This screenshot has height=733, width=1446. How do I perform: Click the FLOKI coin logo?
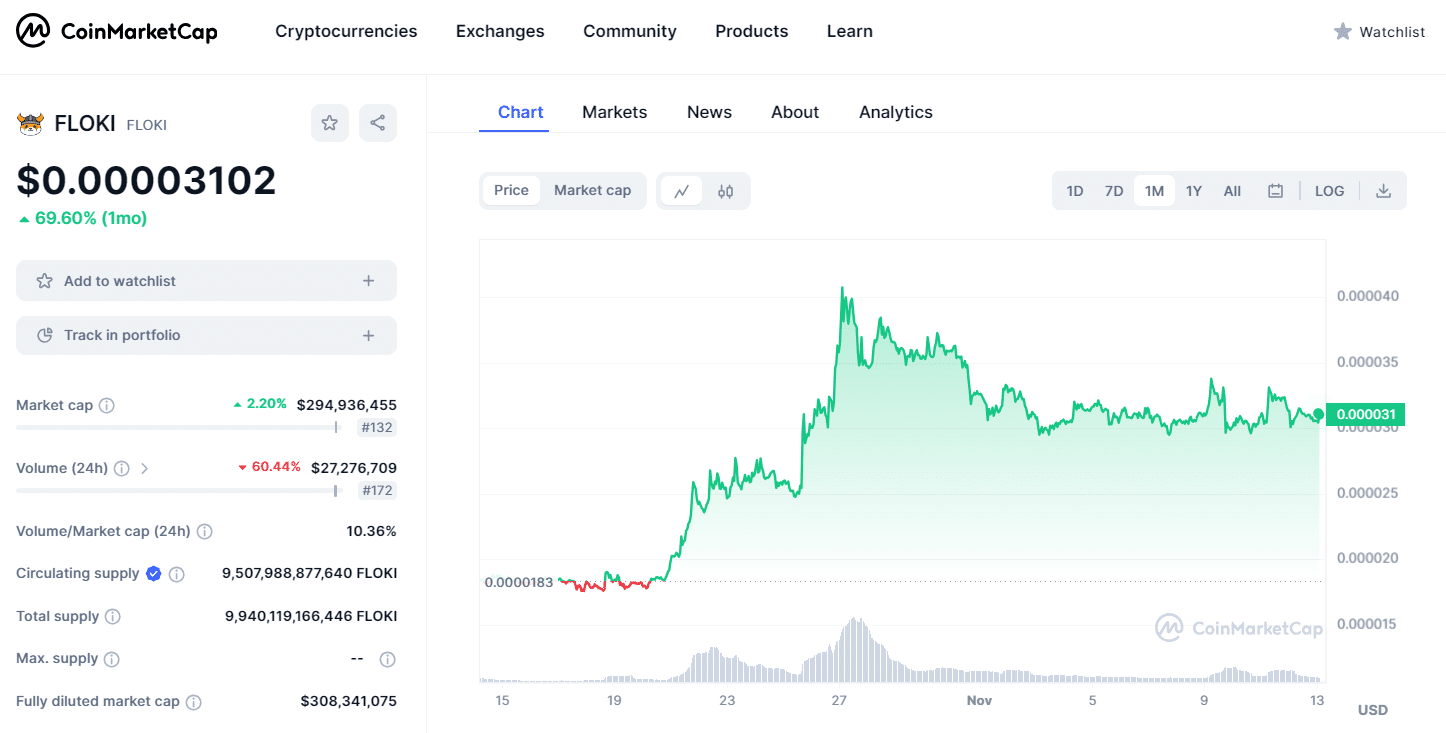coord(30,124)
